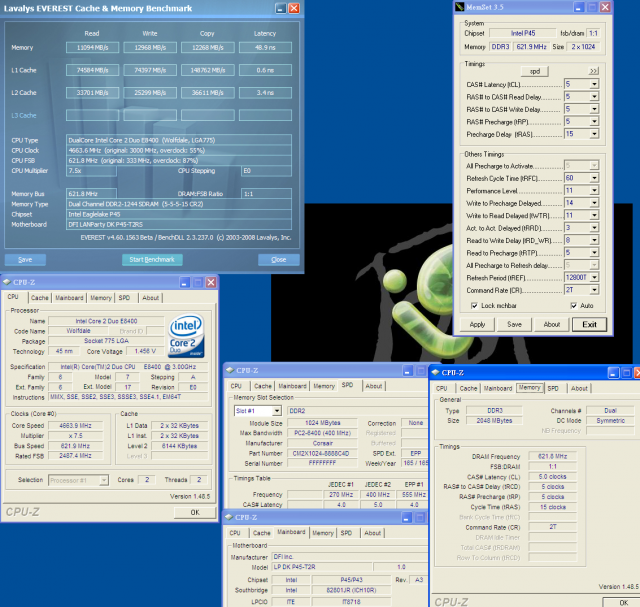Screen dimensions: 640x607
Task: Click the CPU-Z icon in the left CPU window title bar
Action: [7, 282]
